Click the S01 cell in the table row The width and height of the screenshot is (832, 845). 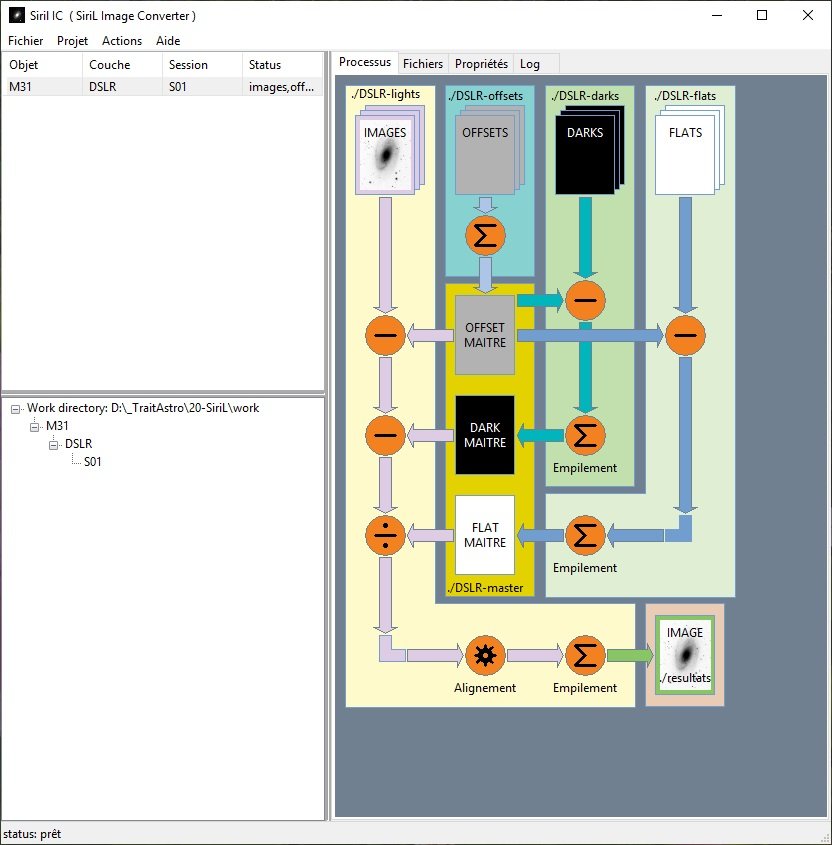coord(202,86)
